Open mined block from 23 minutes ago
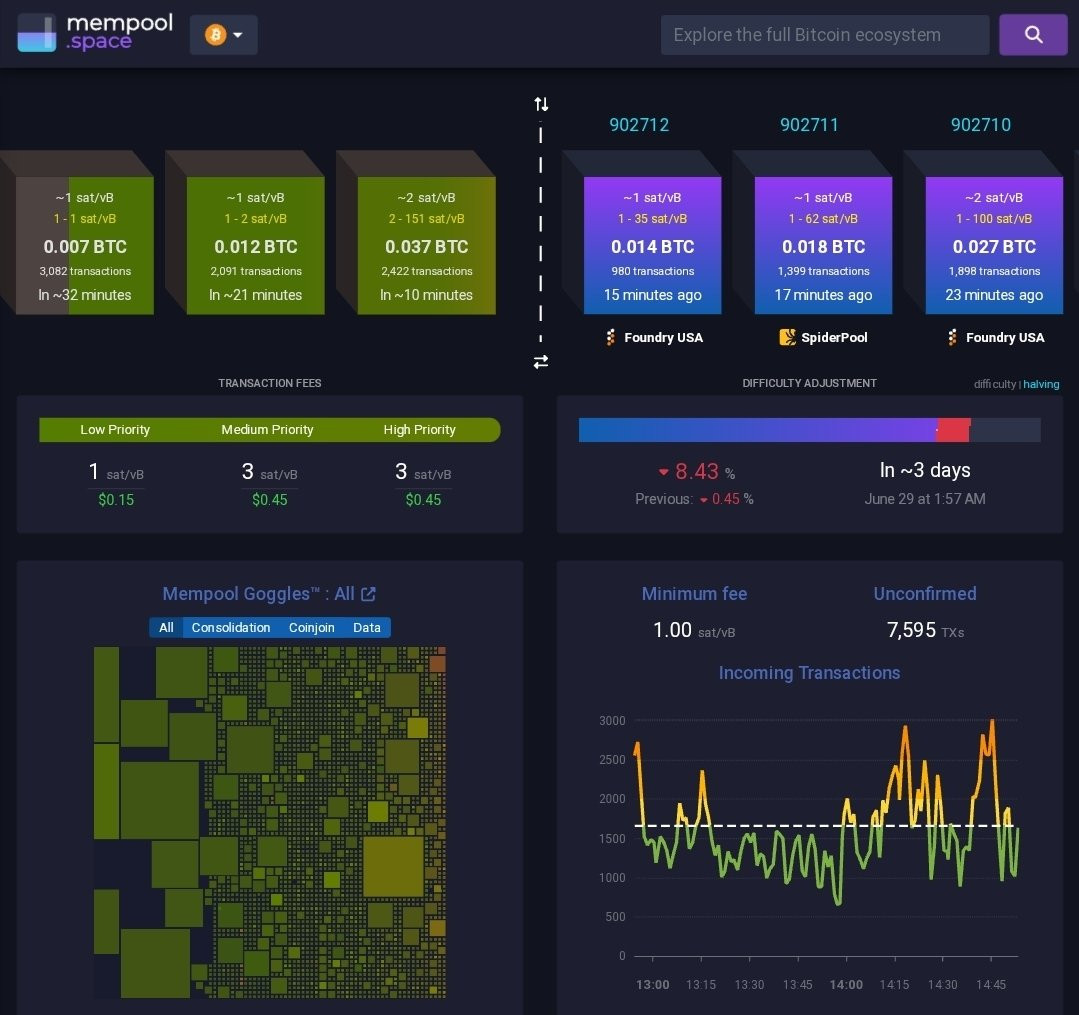 point(994,246)
